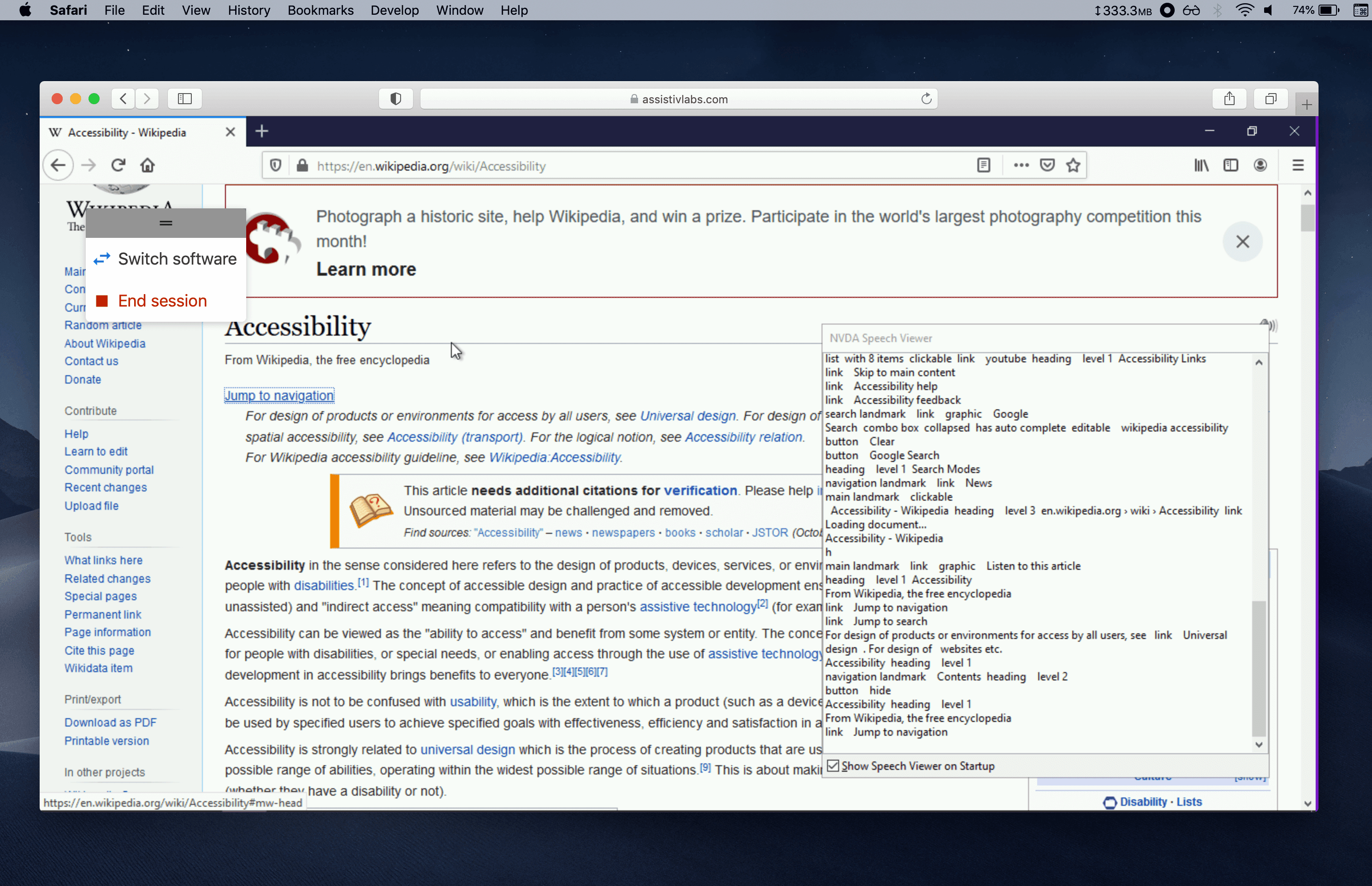Viewport: 1372px width, 886px height.
Task: Show Firefox sidebars
Action: [1230, 165]
